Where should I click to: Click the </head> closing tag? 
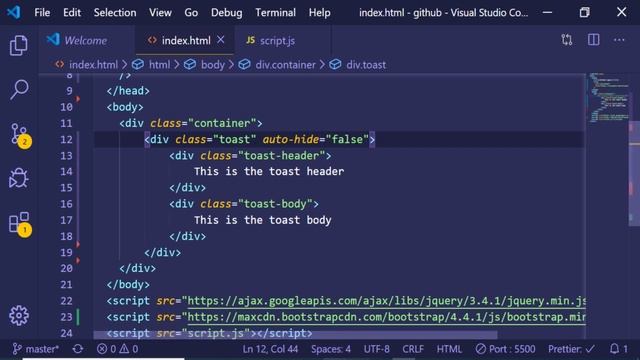click(128, 91)
